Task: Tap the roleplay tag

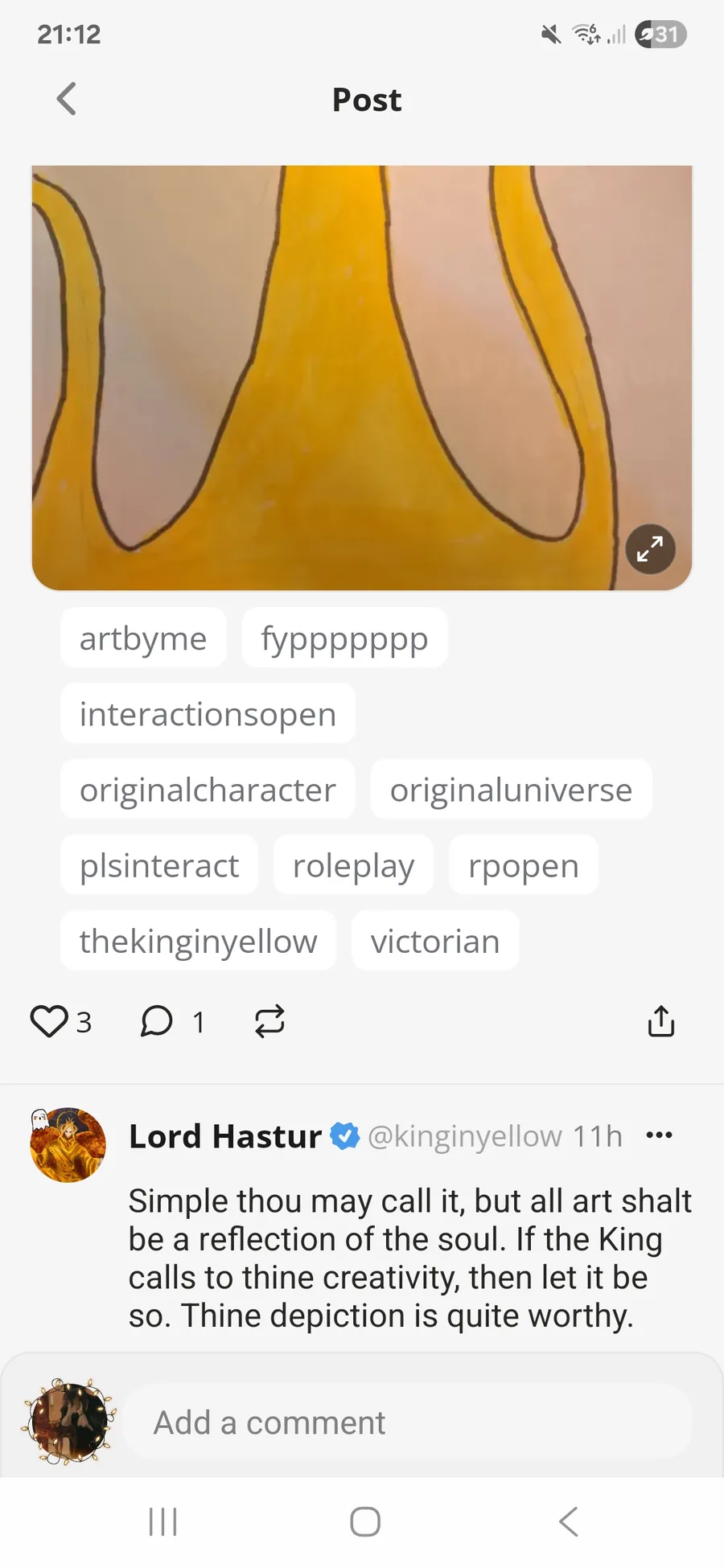Action: [x=353, y=865]
